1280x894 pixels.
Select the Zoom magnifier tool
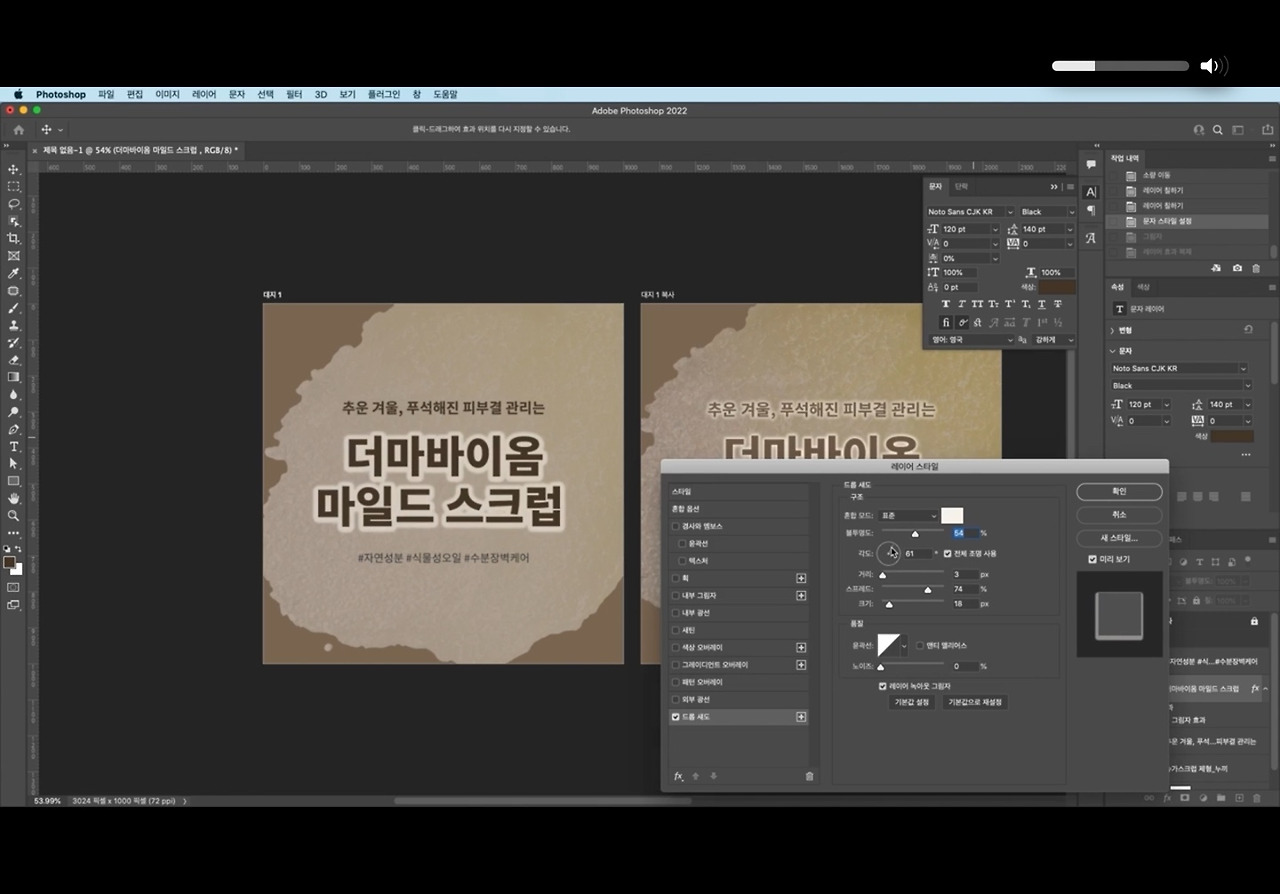[x=14, y=515]
